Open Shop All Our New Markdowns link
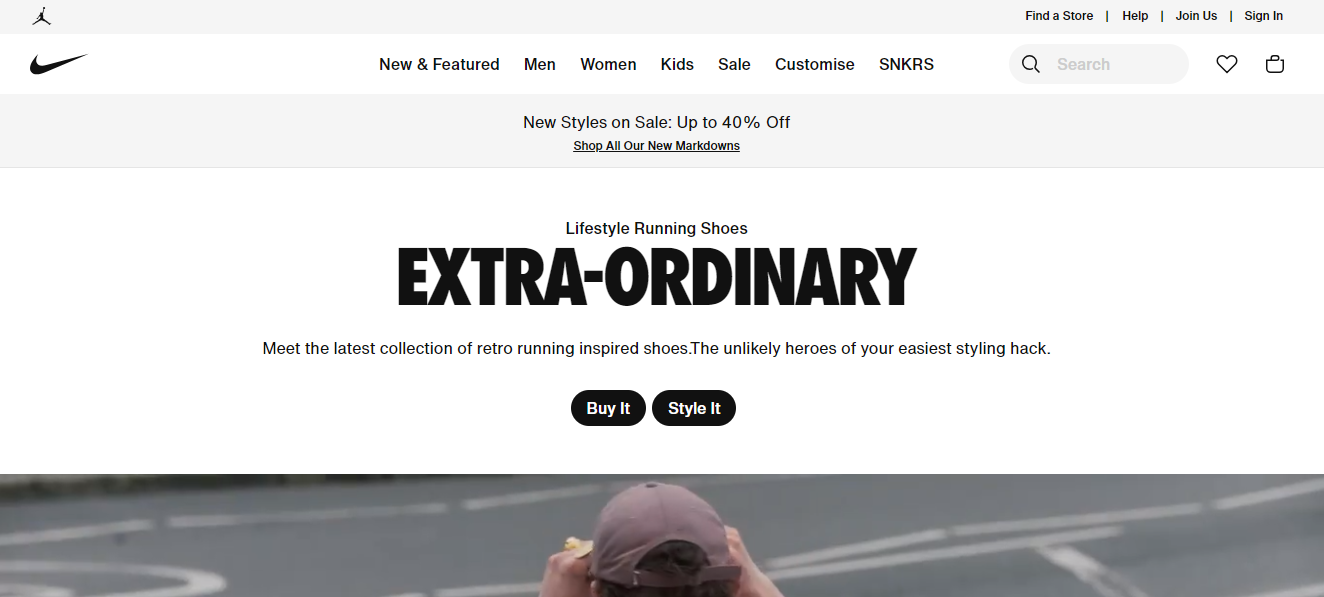Screen dimensions: 1324x597 (656, 146)
